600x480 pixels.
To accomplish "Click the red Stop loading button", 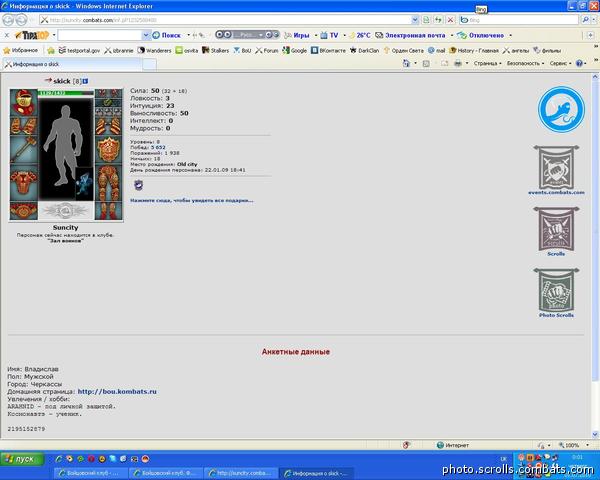I will click(x=450, y=20).
